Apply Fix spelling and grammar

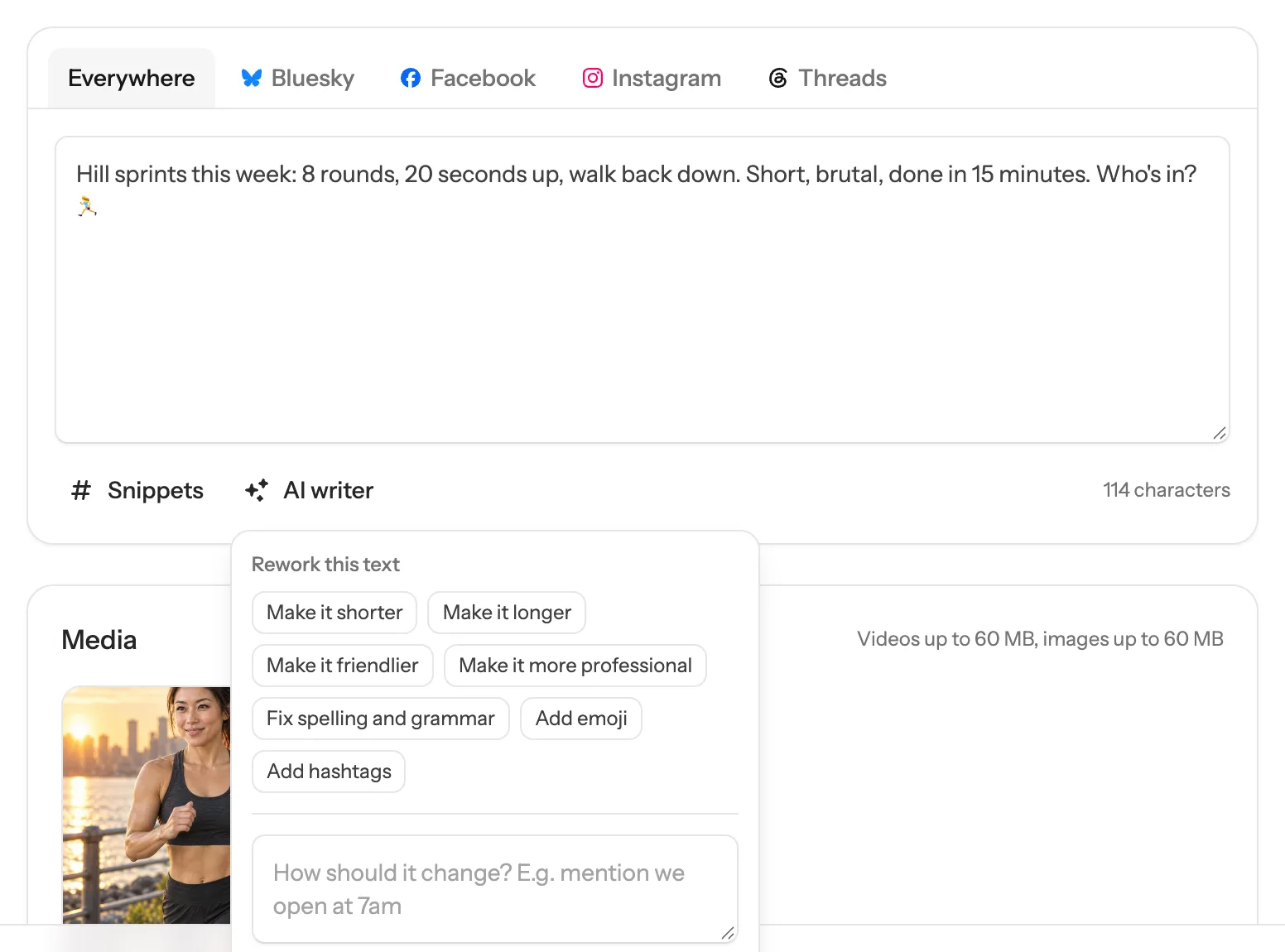(x=381, y=719)
